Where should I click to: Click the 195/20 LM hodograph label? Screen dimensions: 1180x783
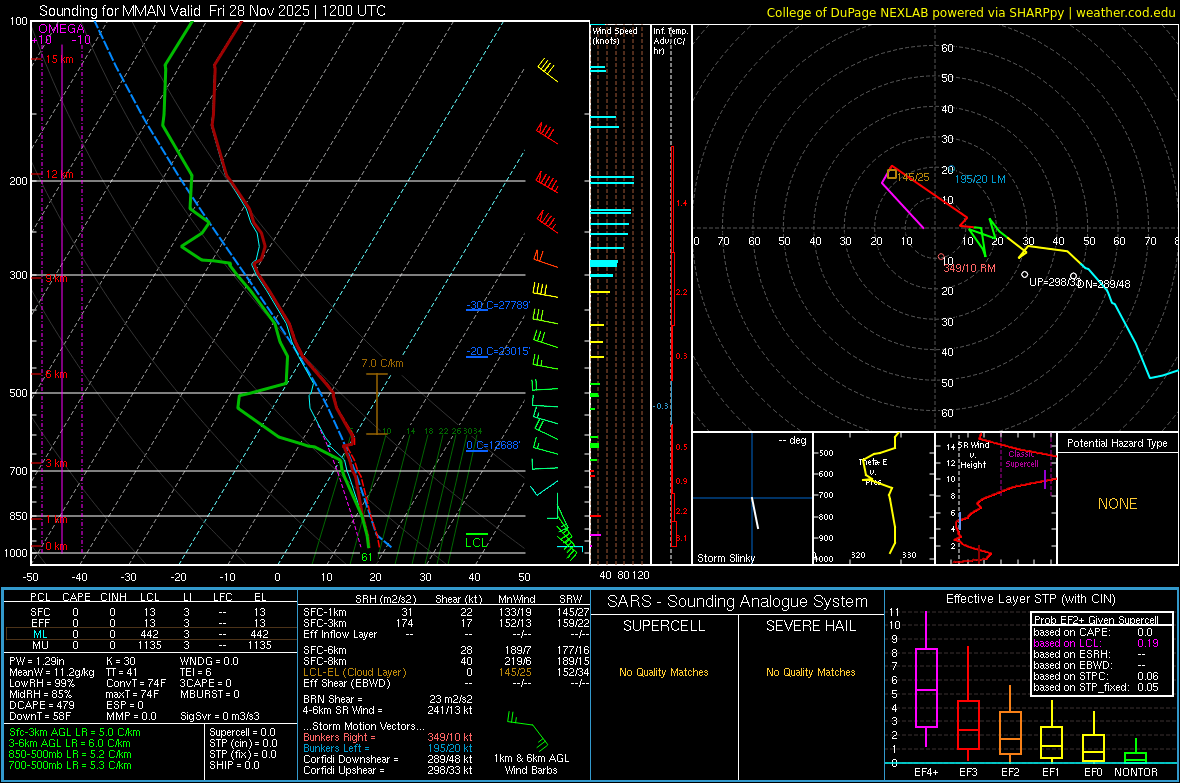(980, 179)
